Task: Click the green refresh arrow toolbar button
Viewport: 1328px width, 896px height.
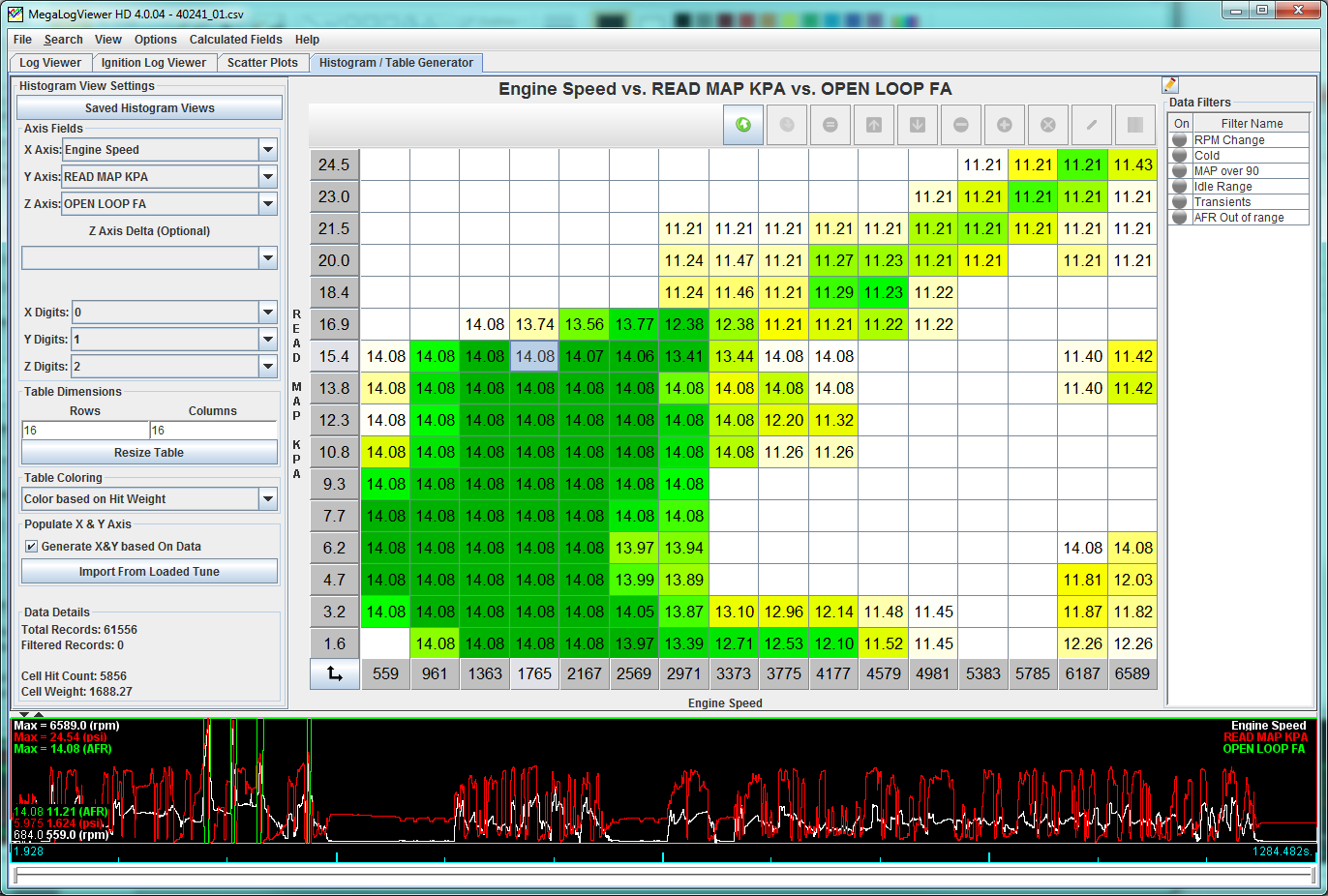Action: [x=743, y=125]
